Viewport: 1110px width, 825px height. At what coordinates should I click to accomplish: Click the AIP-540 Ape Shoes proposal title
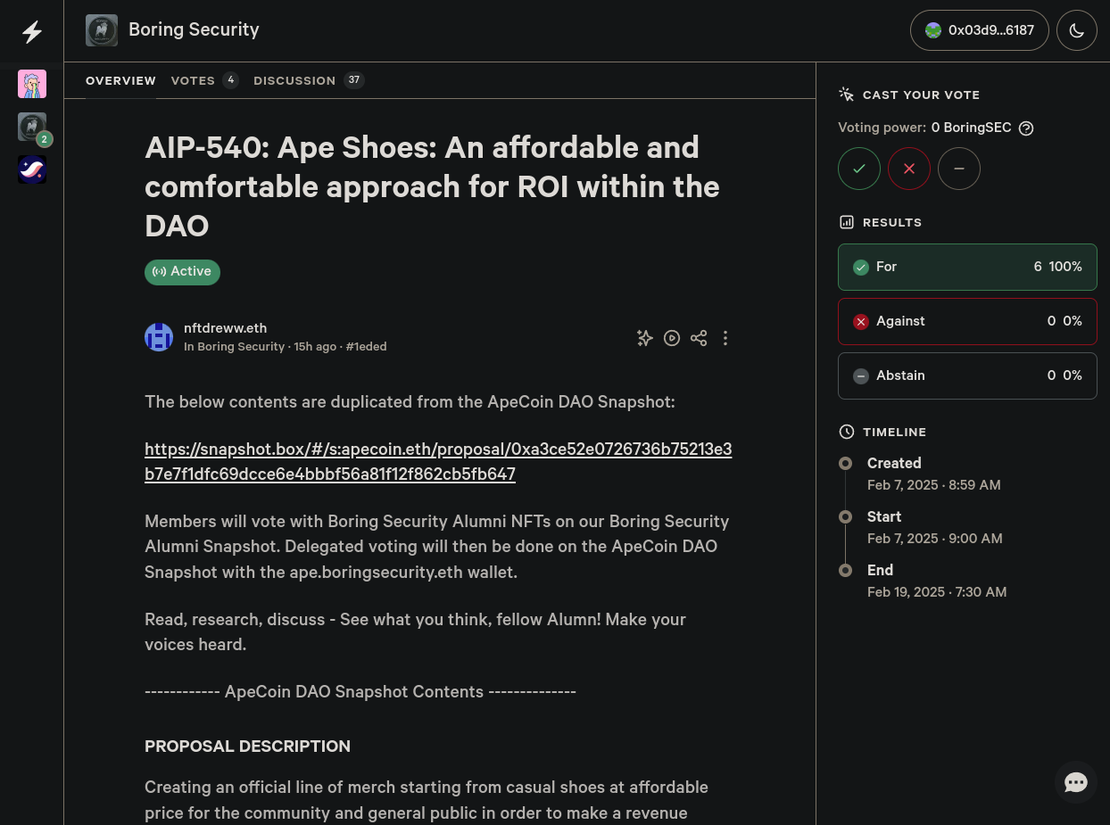(x=432, y=187)
